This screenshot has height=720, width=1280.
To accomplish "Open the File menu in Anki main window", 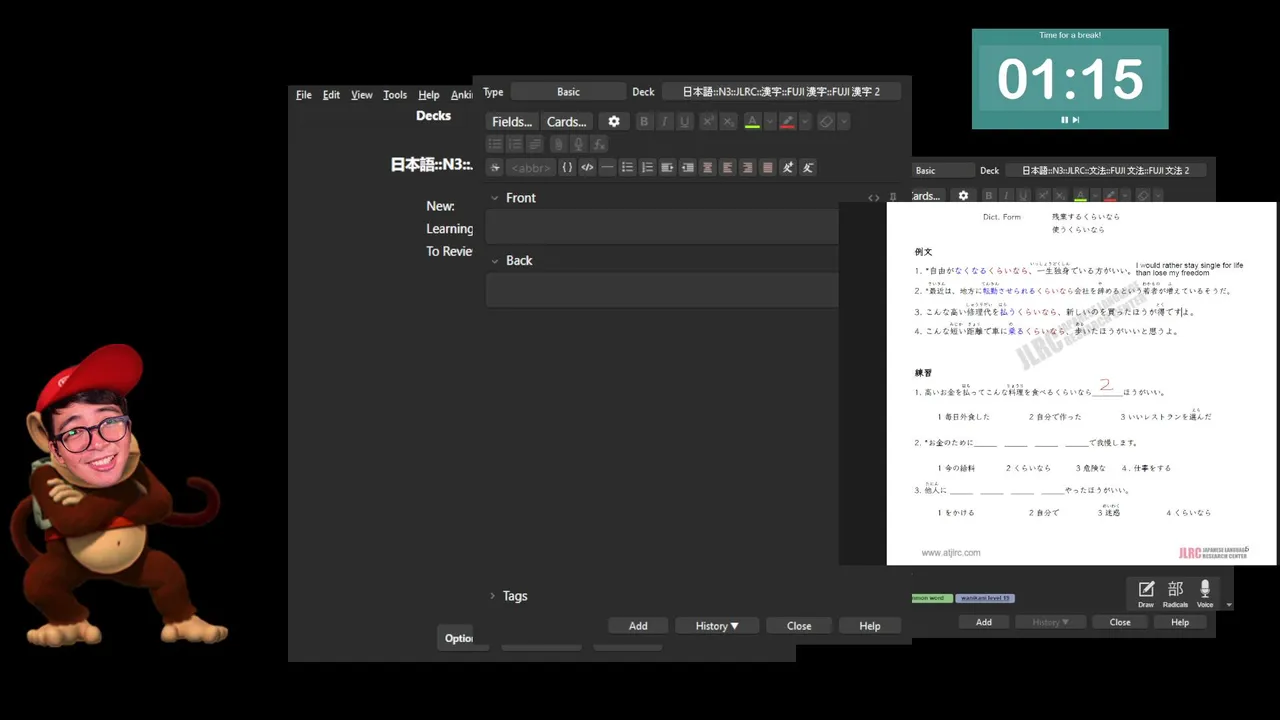I will 304,95.
